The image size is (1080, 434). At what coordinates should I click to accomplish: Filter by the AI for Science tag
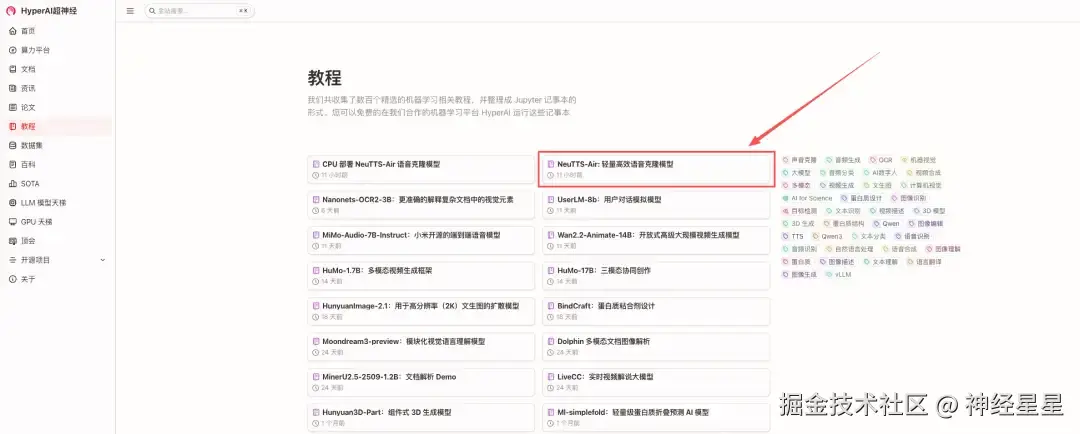(x=807, y=198)
